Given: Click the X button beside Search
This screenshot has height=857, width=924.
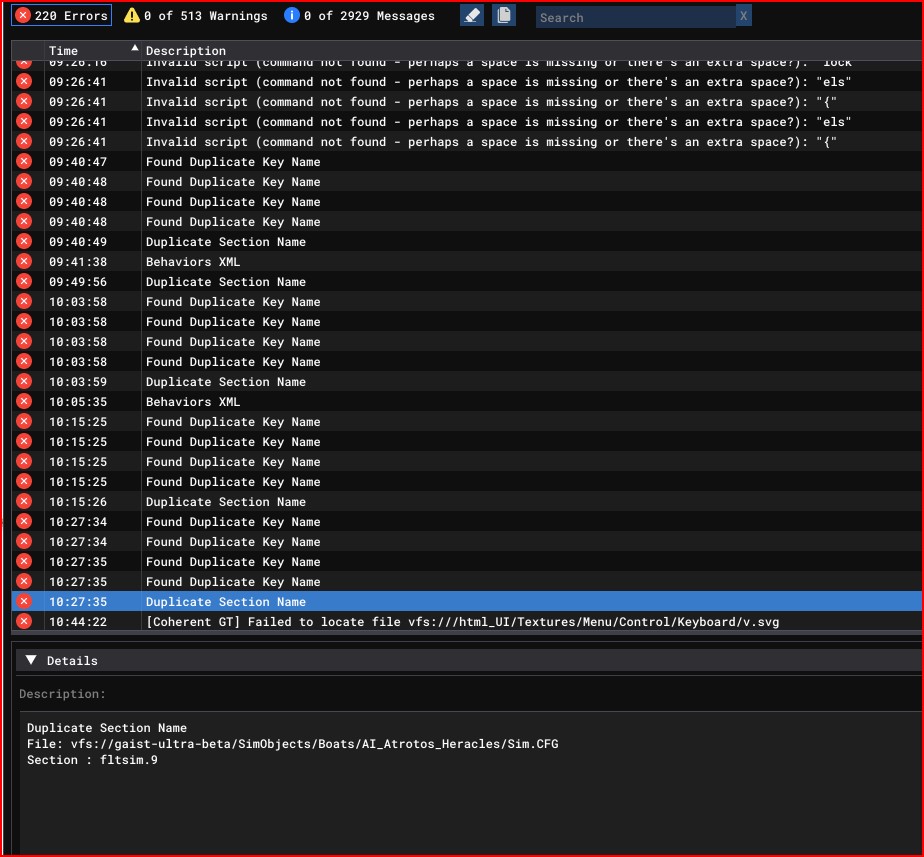Looking at the screenshot, I should click(x=743, y=16).
